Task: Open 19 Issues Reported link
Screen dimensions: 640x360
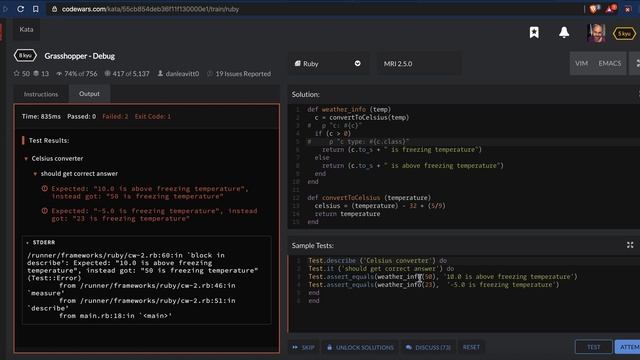Action: click(x=239, y=73)
